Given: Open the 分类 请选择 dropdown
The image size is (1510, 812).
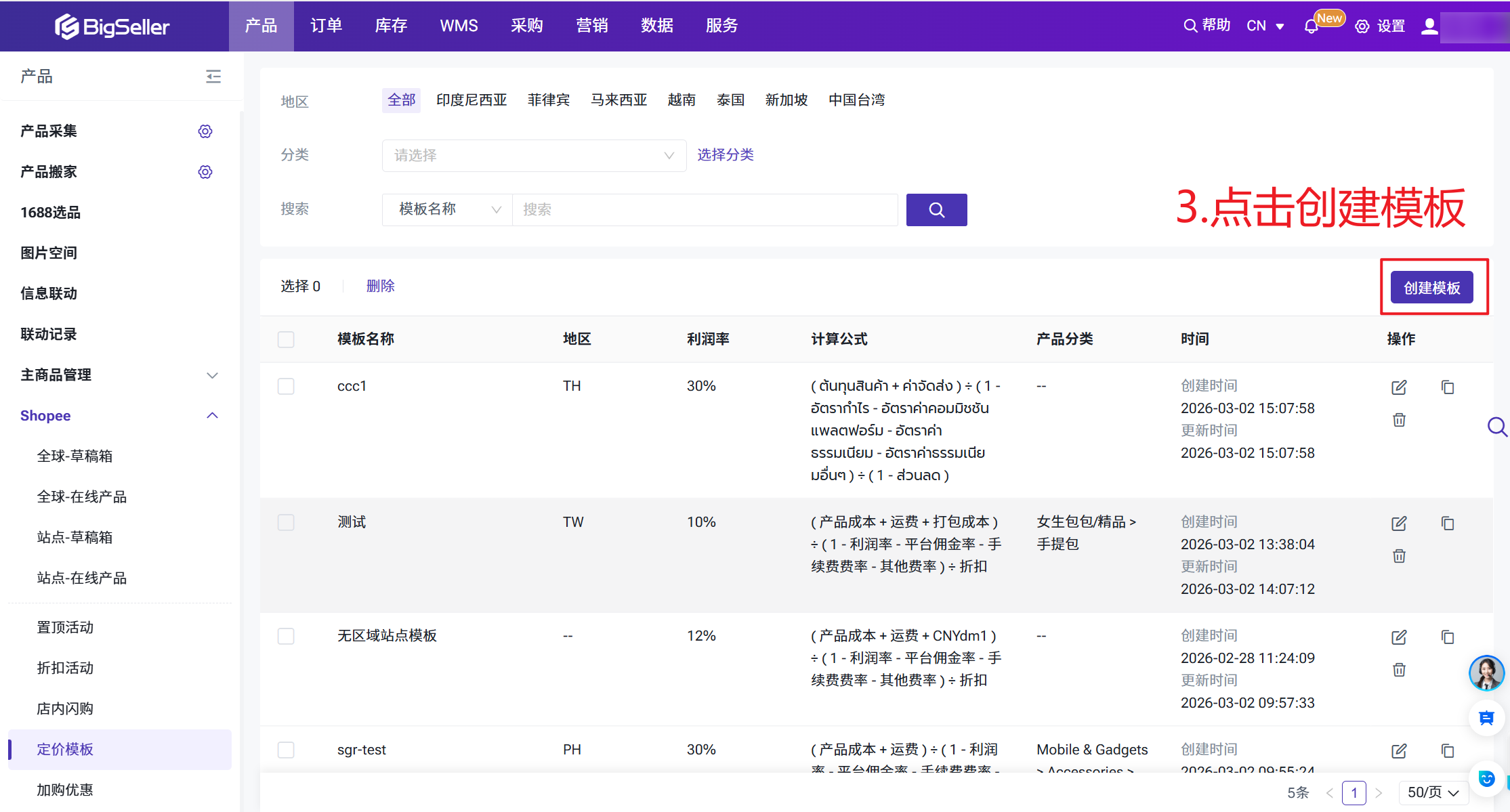Looking at the screenshot, I should (x=534, y=156).
